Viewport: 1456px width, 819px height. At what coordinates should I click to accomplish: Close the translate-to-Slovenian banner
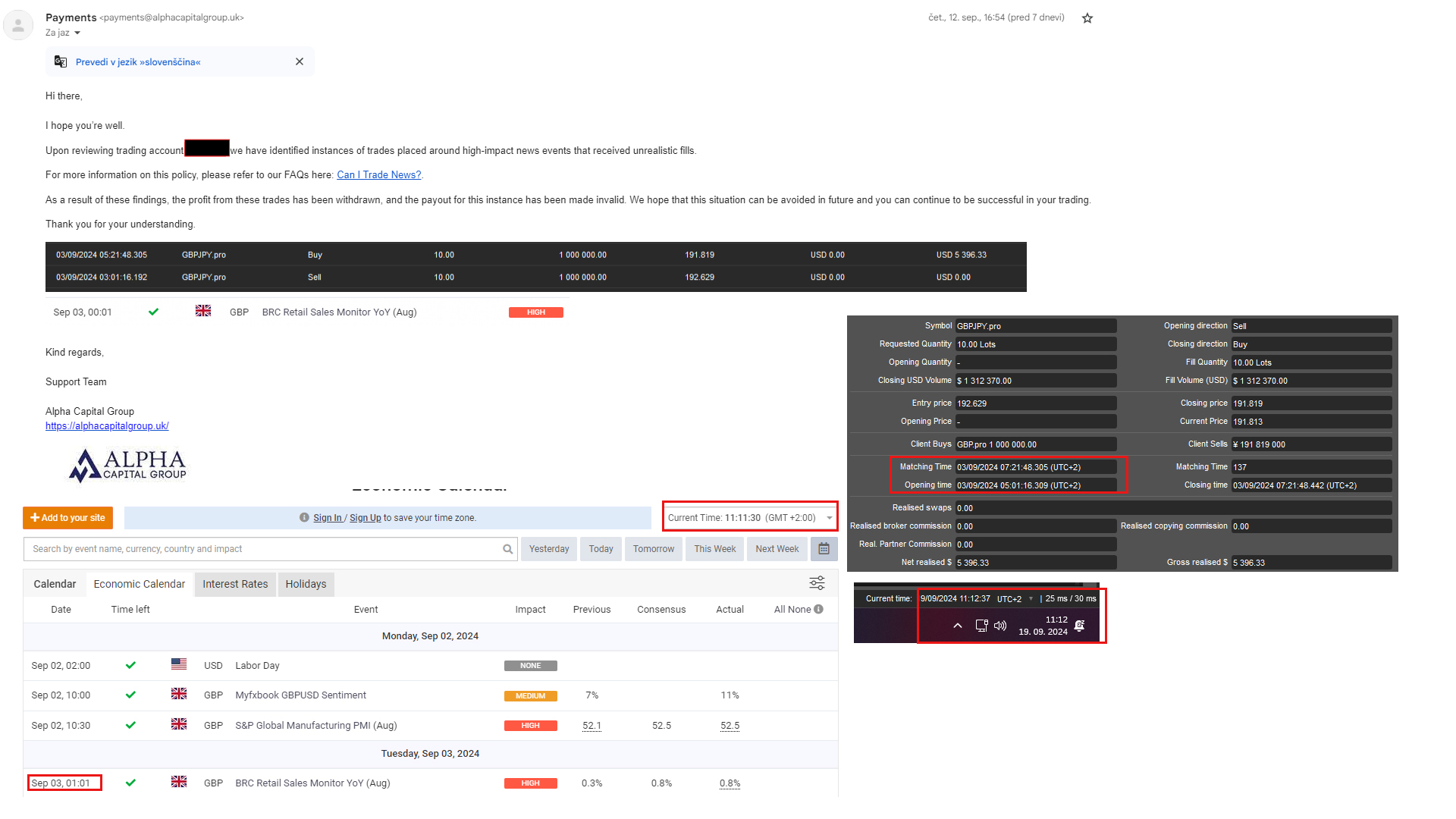coord(300,62)
